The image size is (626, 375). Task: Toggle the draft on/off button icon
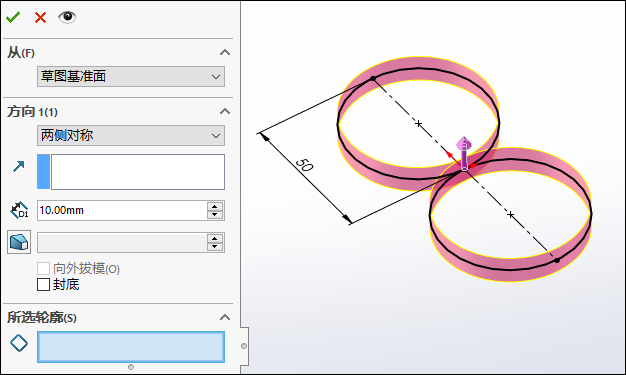click(19, 242)
